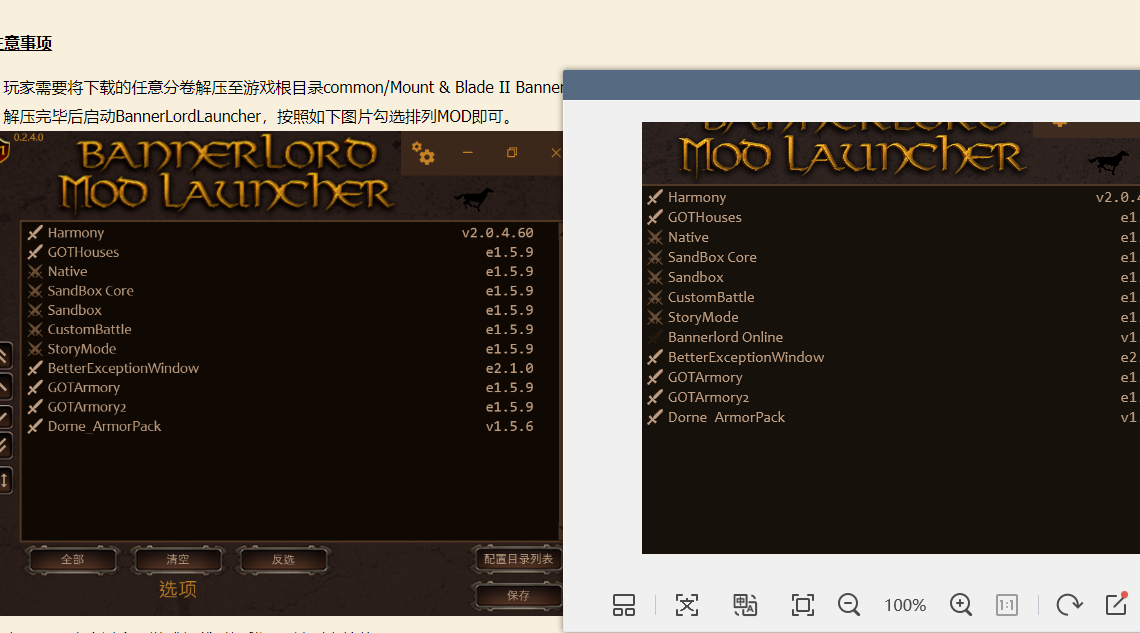The height and width of the screenshot is (633, 1140).
Task: Open the edit icon with red dot
Action: pyautogui.click(x=1116, y=604)
